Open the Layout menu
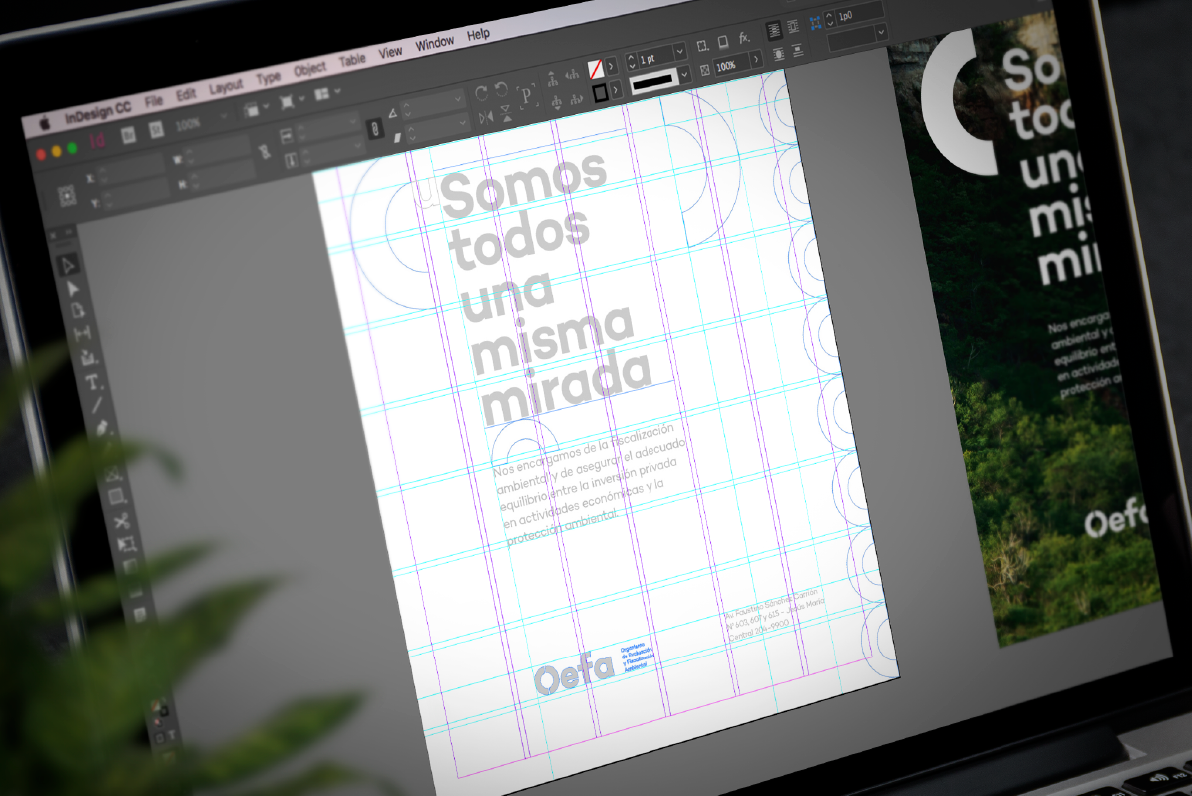1192x796 pixels. tap(226, 86)
